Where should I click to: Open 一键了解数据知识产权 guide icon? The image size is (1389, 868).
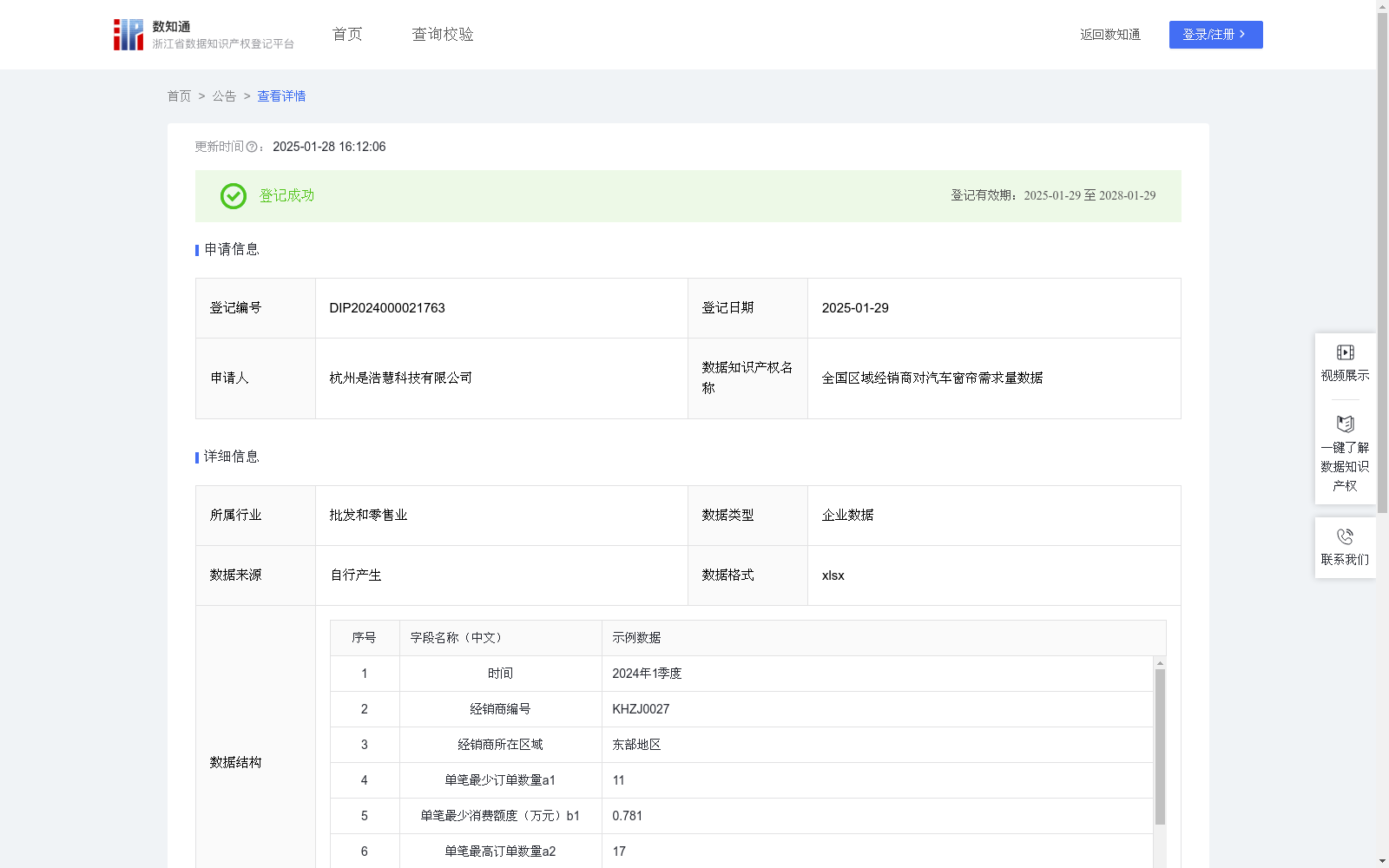(x=1345, y=424)
